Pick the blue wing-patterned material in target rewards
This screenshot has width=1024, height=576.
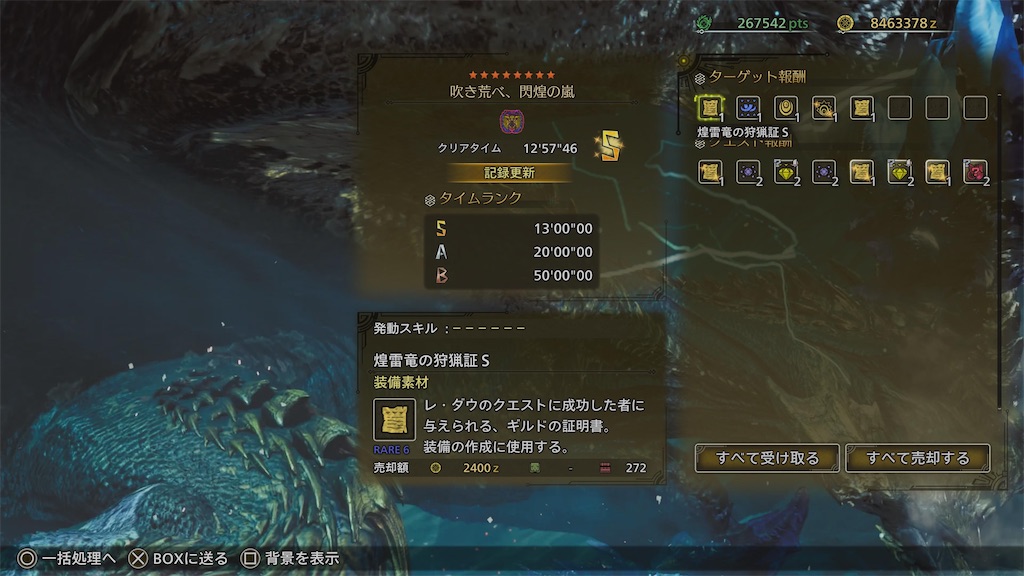(748, 108)
